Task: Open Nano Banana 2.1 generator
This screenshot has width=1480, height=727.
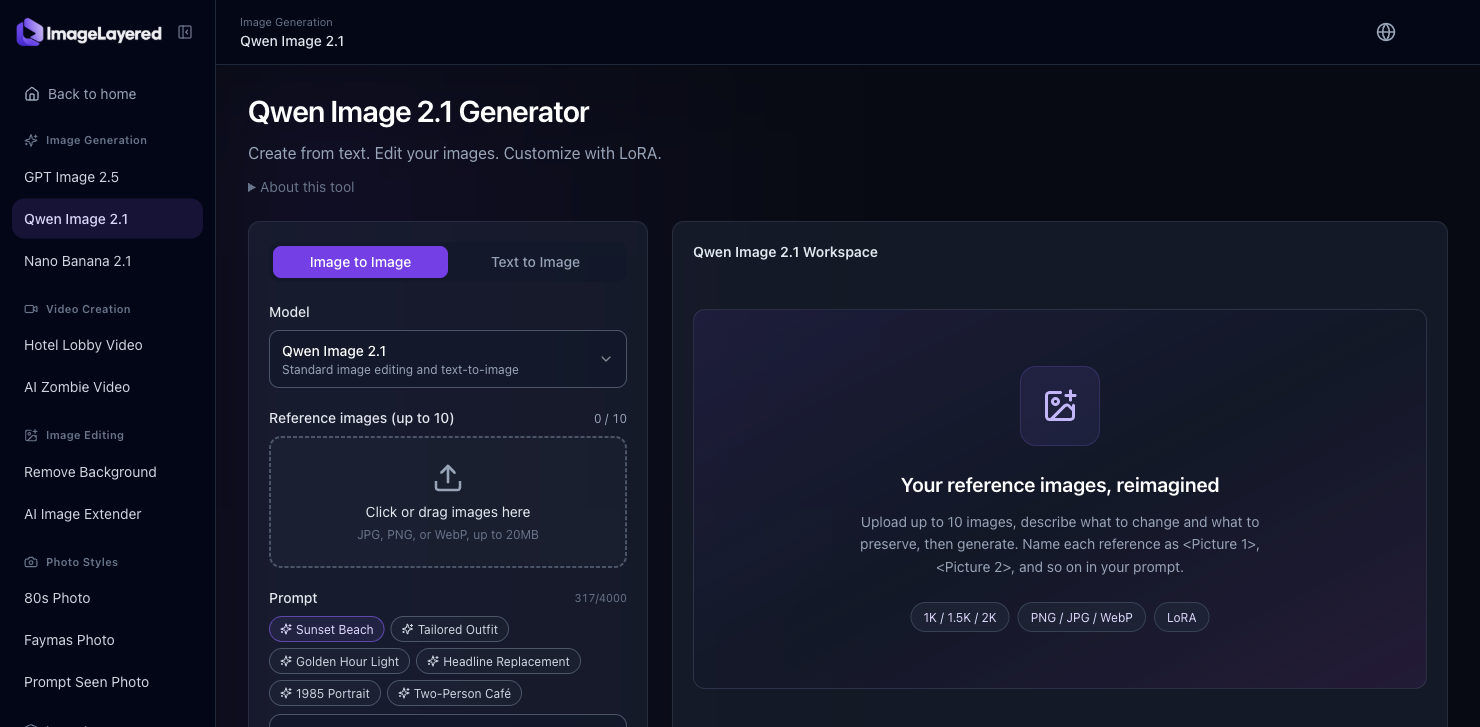Action: point(107,261)
